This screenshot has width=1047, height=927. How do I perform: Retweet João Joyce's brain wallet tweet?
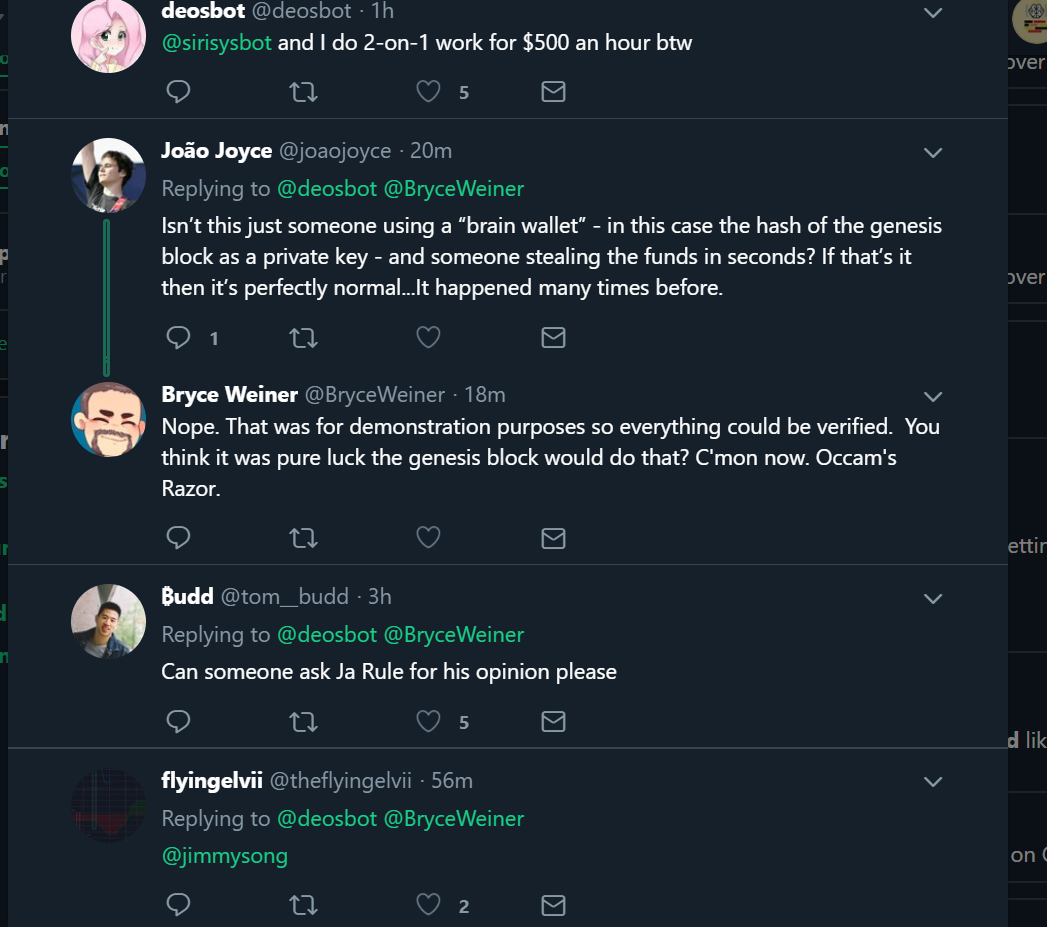[303, 338]
